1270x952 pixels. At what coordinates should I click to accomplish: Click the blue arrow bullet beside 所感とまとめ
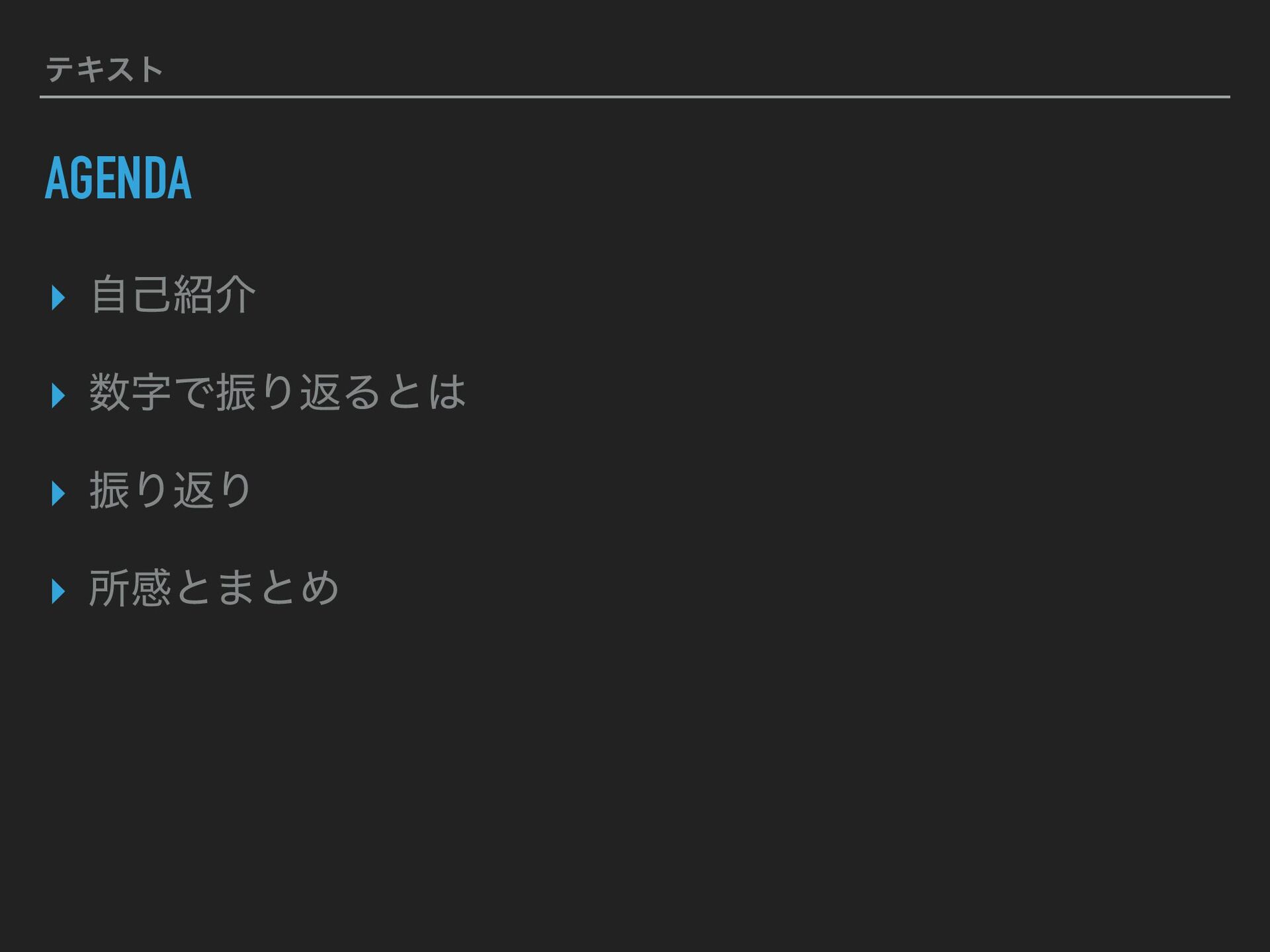click(x=58, y=591)
